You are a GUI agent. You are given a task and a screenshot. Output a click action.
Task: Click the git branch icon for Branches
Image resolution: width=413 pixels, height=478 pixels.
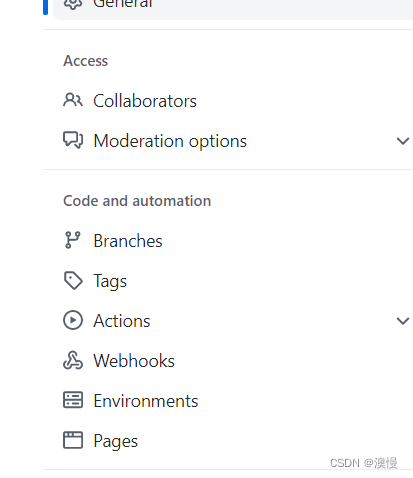tap(73, 240)
